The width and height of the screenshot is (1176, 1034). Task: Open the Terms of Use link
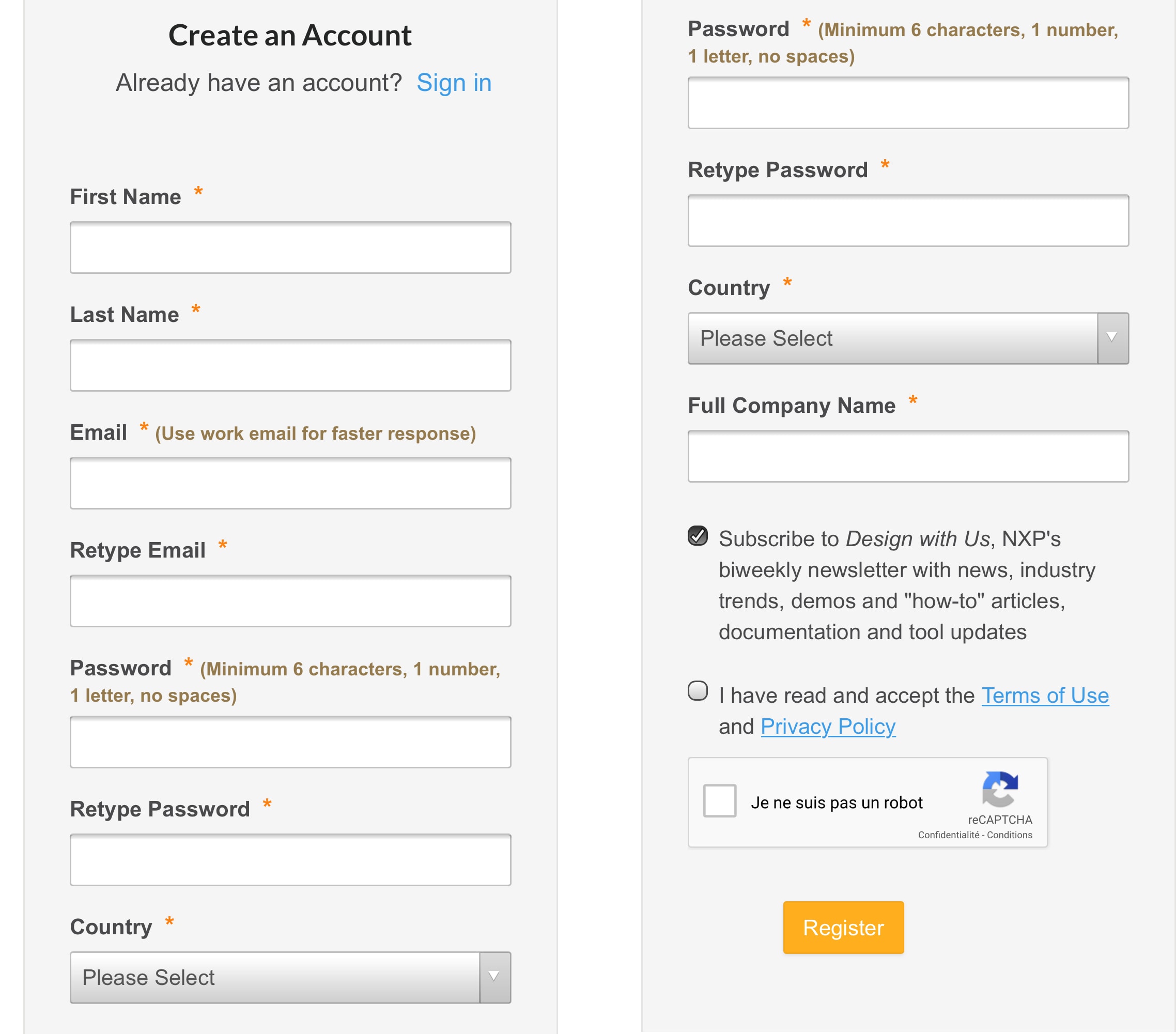[1045, 696]
